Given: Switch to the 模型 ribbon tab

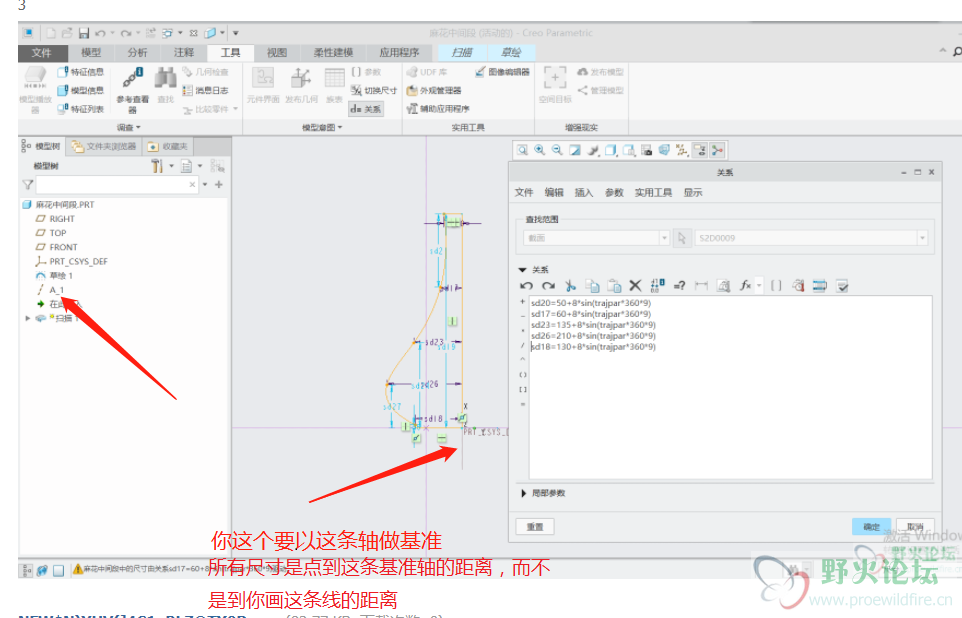Looking at the screenshot, I should 91,53.
